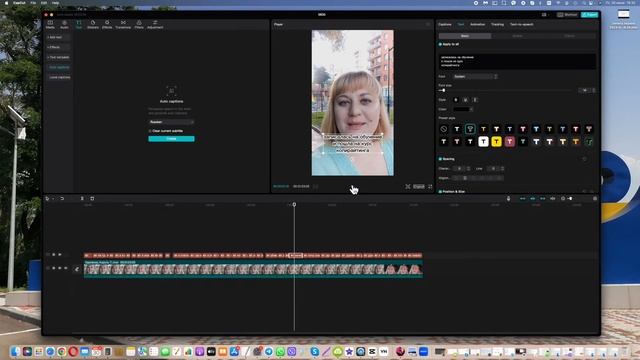Open Skype in the Dock
This screenshot has width=640, height=360.
click(315, 351)
